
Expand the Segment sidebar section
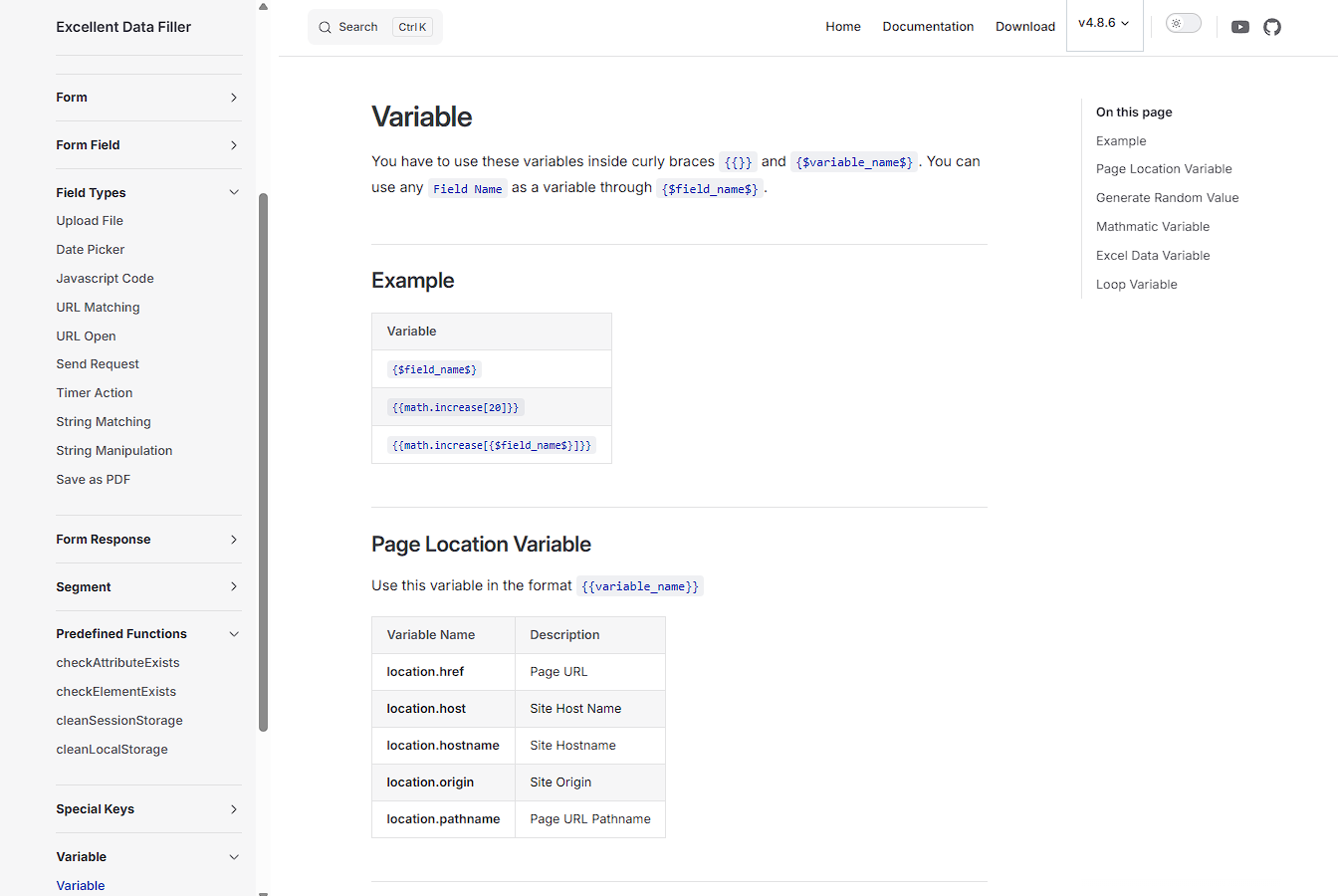point(234,587)
